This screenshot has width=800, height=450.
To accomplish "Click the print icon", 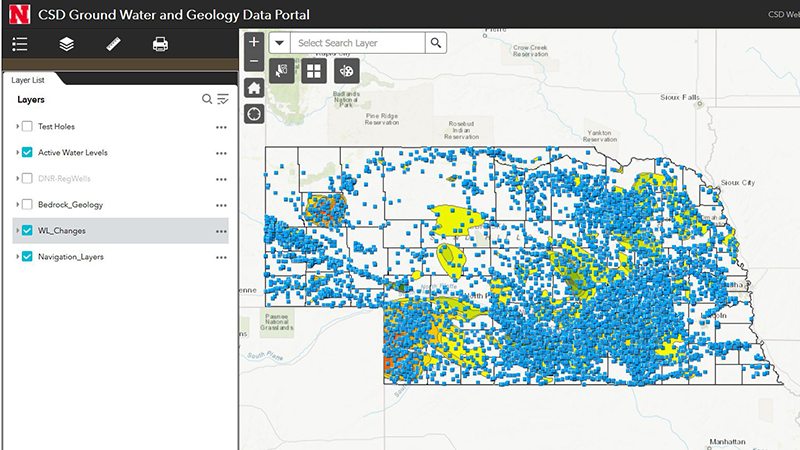I will [160, 44].
